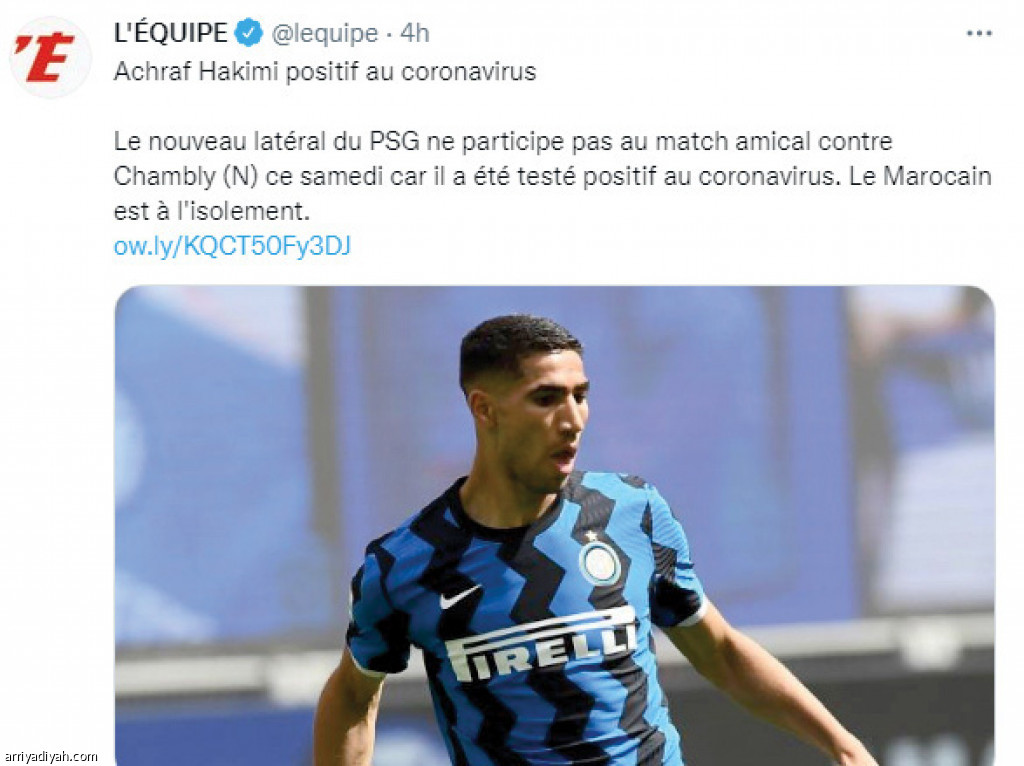Open the tweet via the 4h timestamp
Viewport: 1024px width, 766px height.
pyautogui.click(x=414, y=33)
